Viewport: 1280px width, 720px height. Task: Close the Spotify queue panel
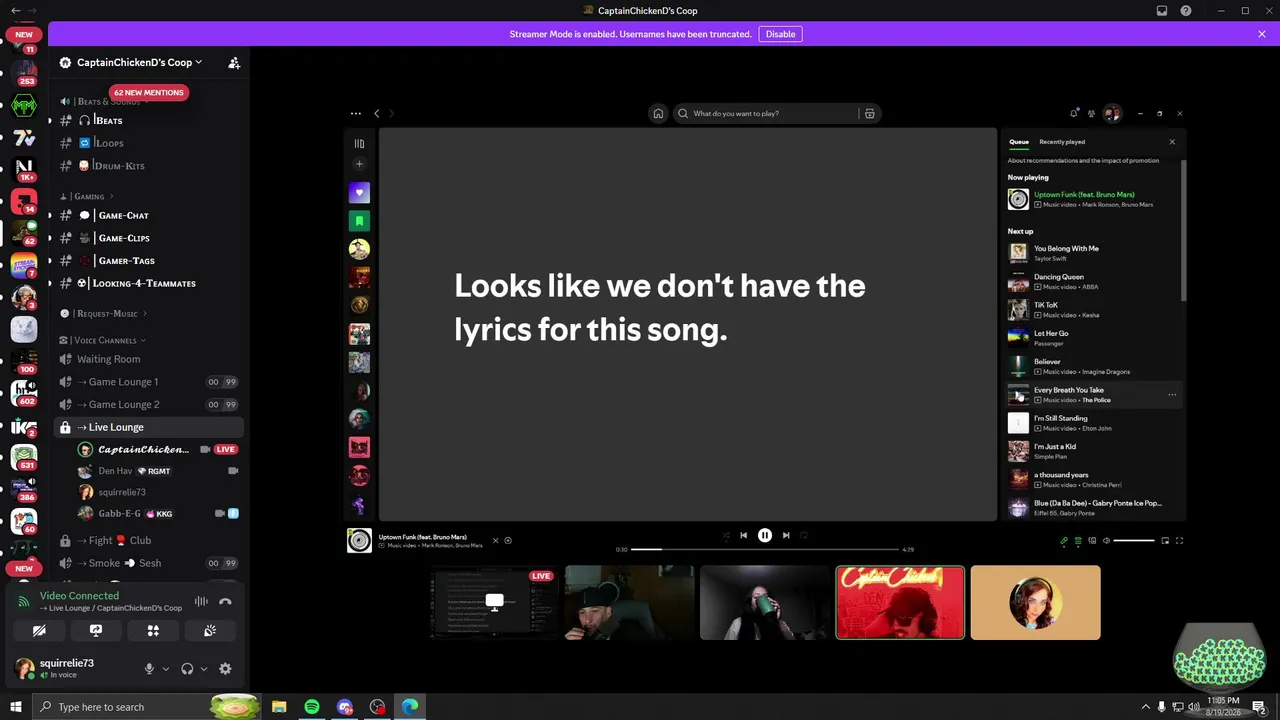(x=1172, y=142)
